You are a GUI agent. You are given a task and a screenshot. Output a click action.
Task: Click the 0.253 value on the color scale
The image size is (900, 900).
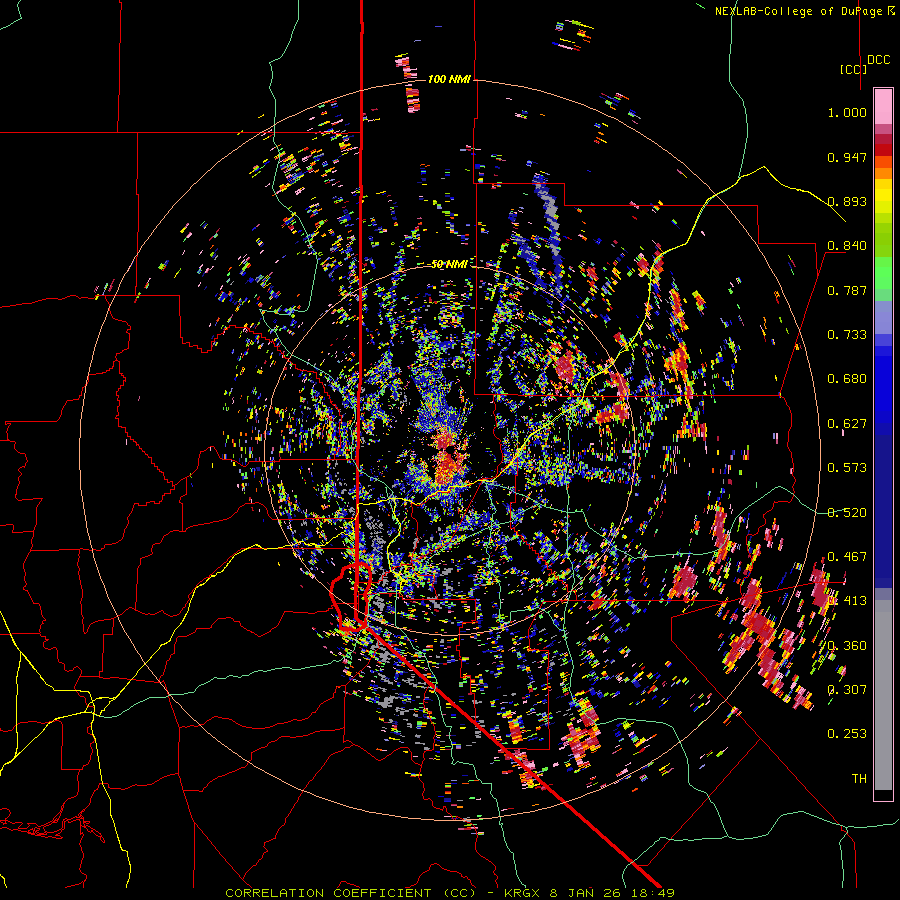tap(847, 734)
